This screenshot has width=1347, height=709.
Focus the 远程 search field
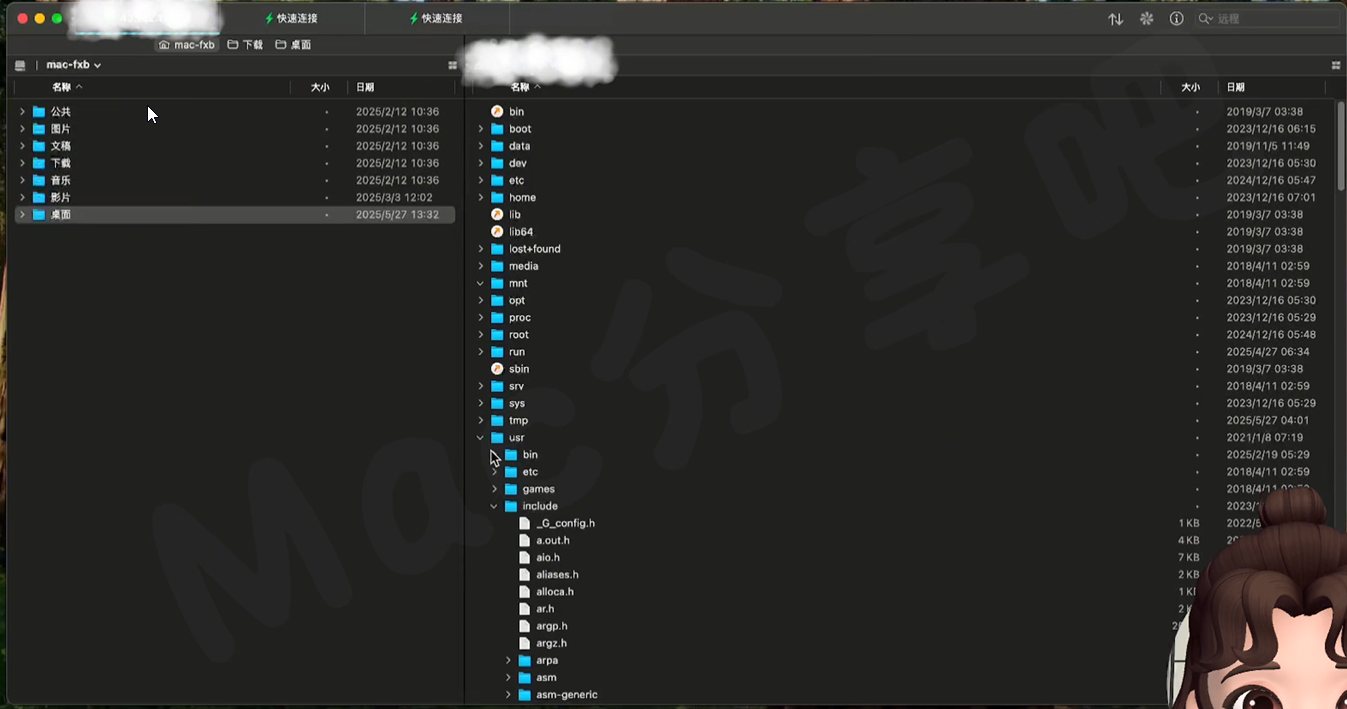(1268, 19)
